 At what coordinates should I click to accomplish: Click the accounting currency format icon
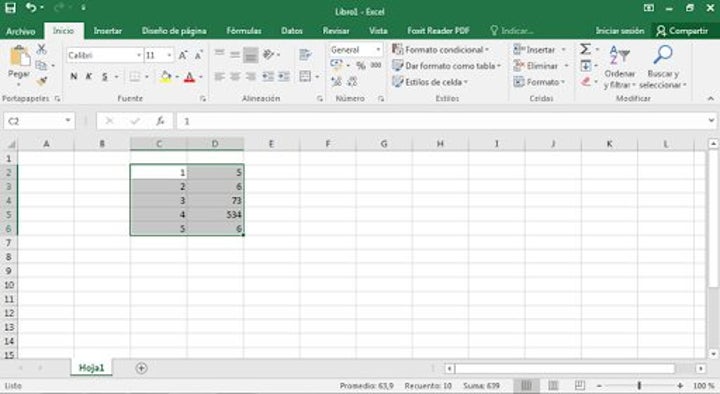coord(336,65)
